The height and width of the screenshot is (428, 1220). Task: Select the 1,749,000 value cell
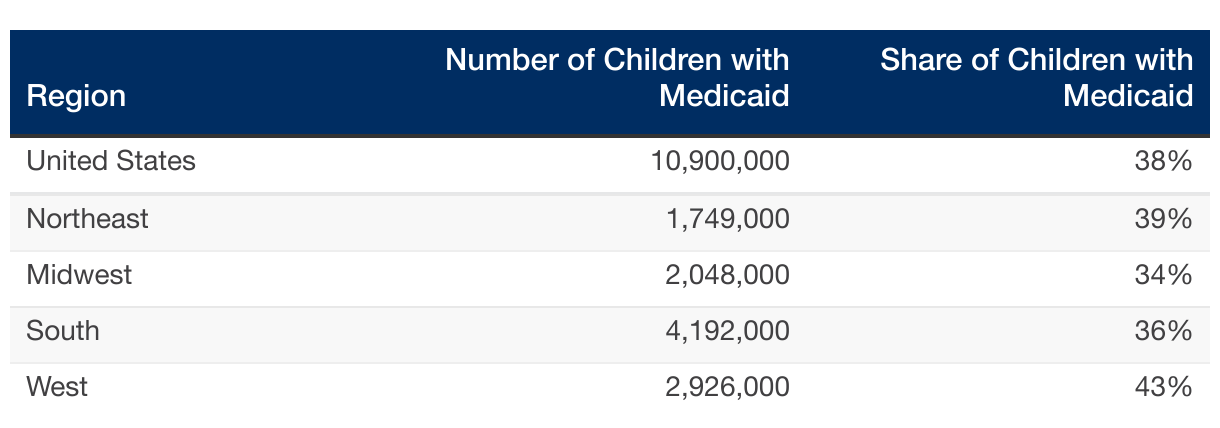pos(727,218)
